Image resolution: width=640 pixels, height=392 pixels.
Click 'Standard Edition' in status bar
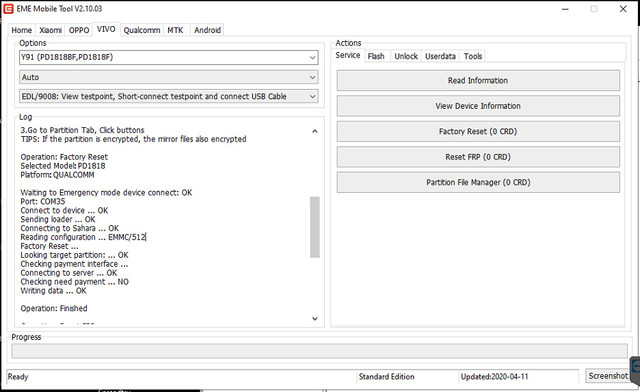click(x=387, y=376)
